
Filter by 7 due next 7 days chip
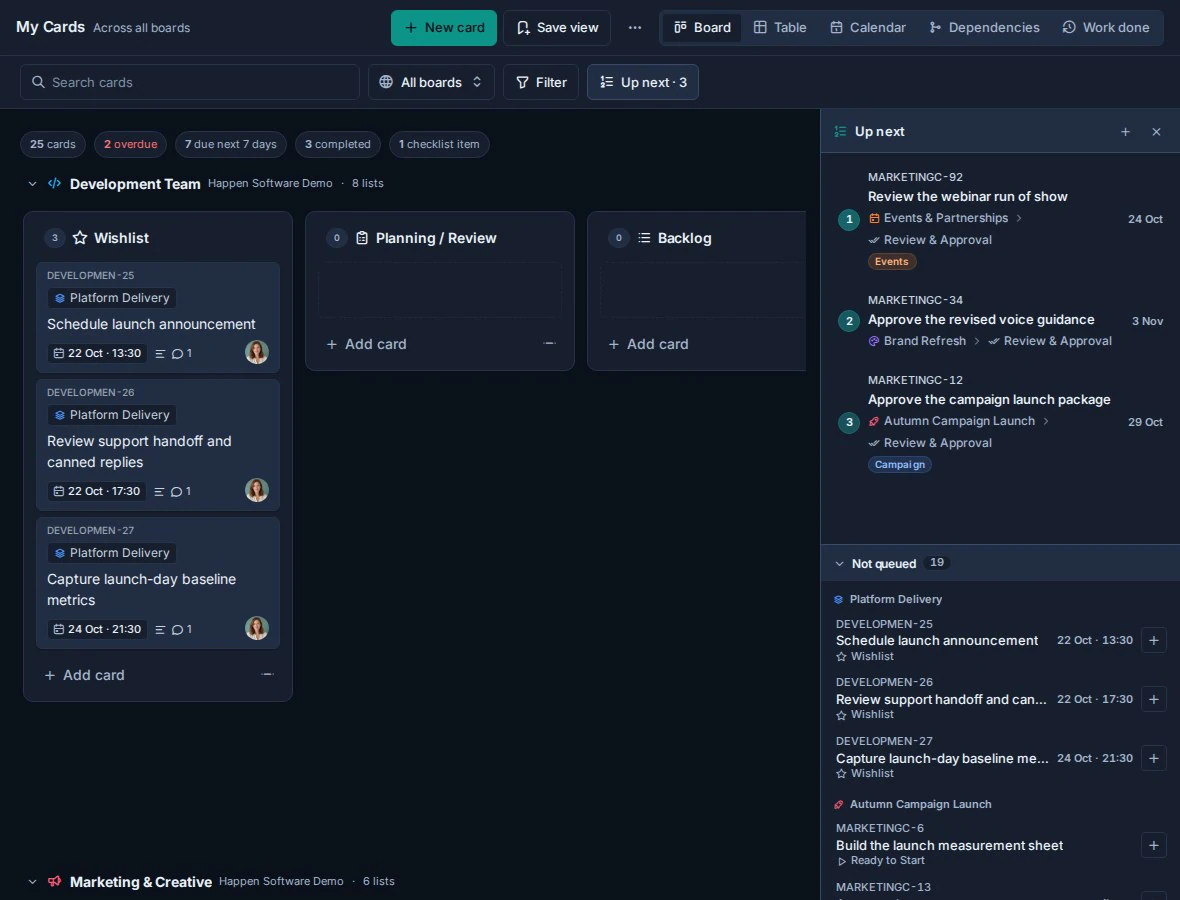(x=231, y=144)
